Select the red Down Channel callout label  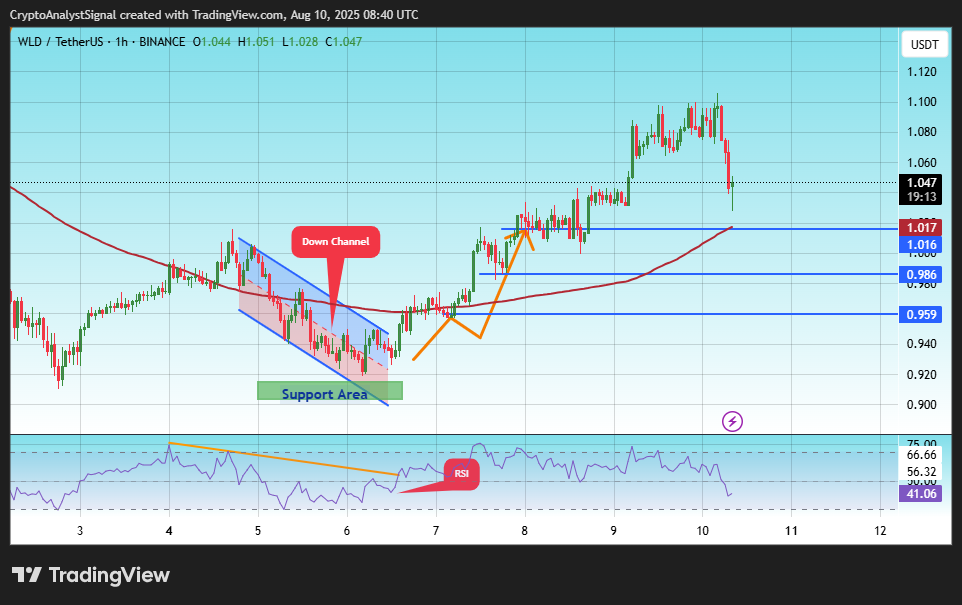click(336, 242)
